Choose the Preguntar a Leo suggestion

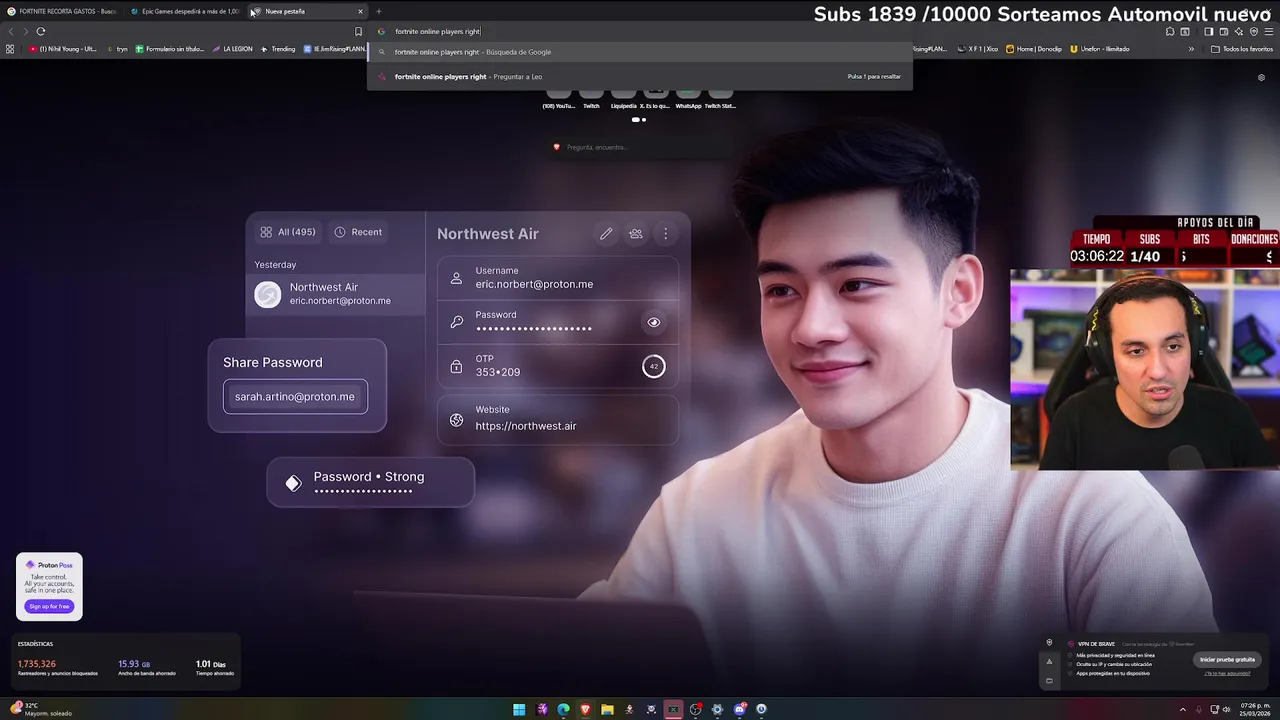tap(640, 76)
